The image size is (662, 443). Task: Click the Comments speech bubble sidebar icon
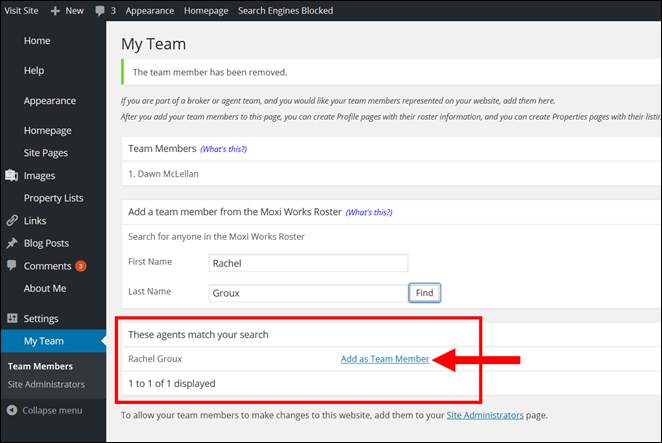coord(11,266)
